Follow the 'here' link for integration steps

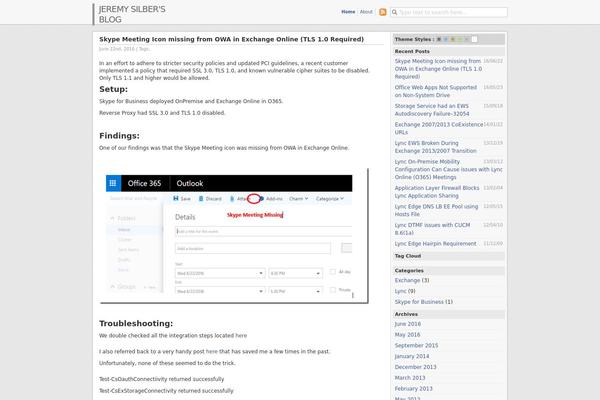click(241, 336)
